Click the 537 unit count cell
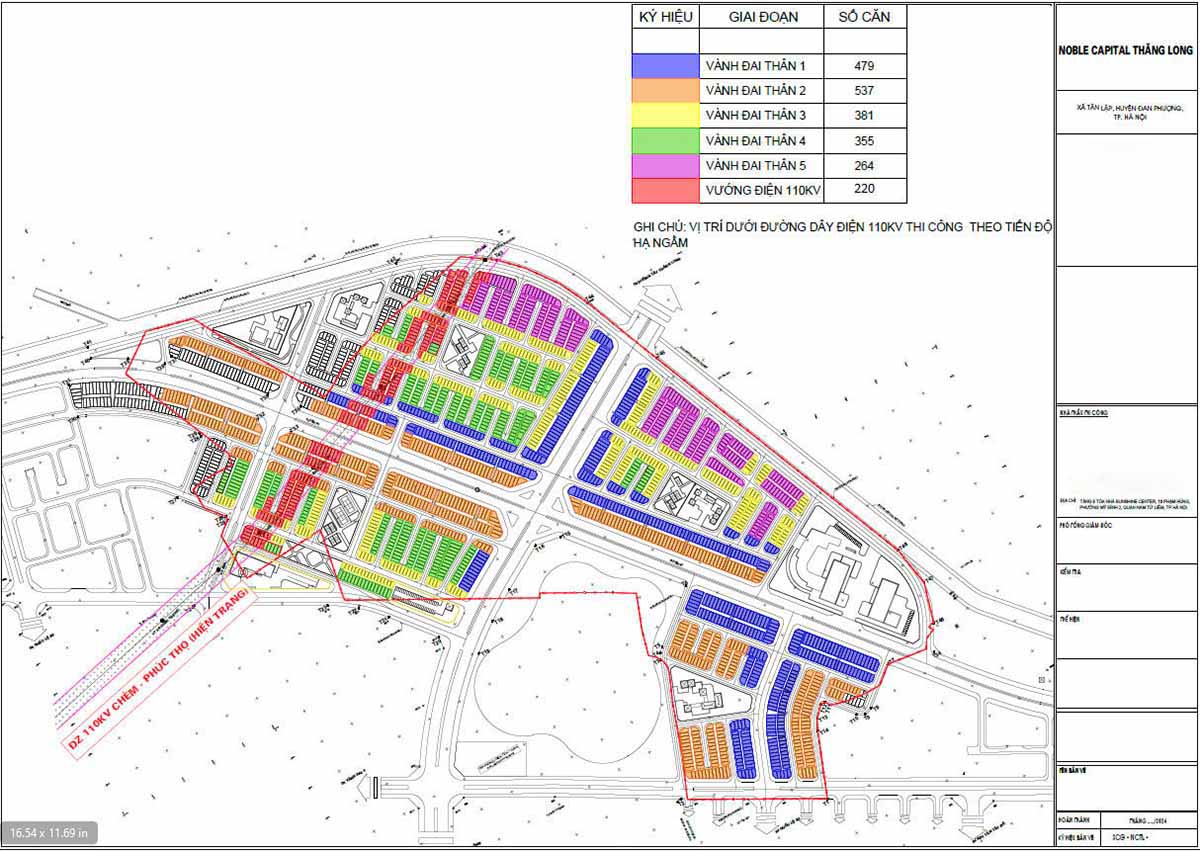This screenshot has width=1200, height=852. point(865,91)
